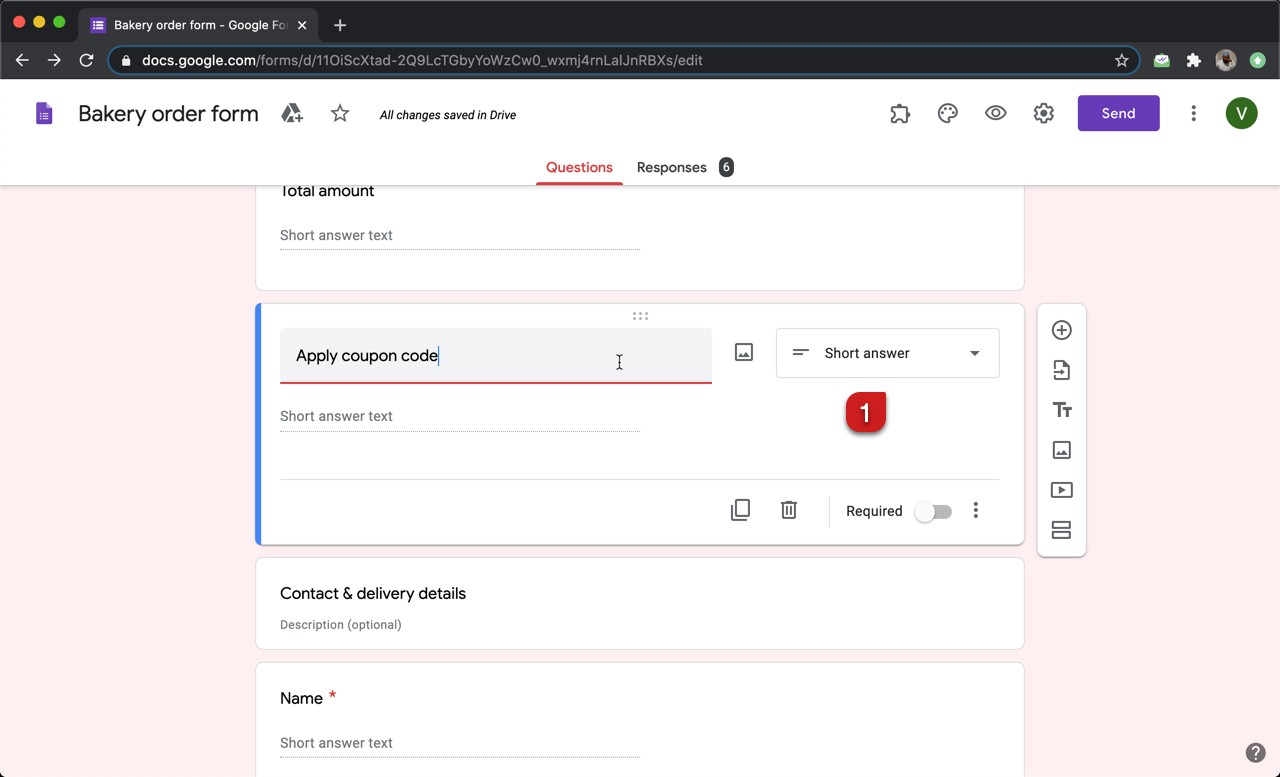Delete the question with trash icon
Image resolution: width=1280 pixels, height=777 pixels.
(789, 510)
